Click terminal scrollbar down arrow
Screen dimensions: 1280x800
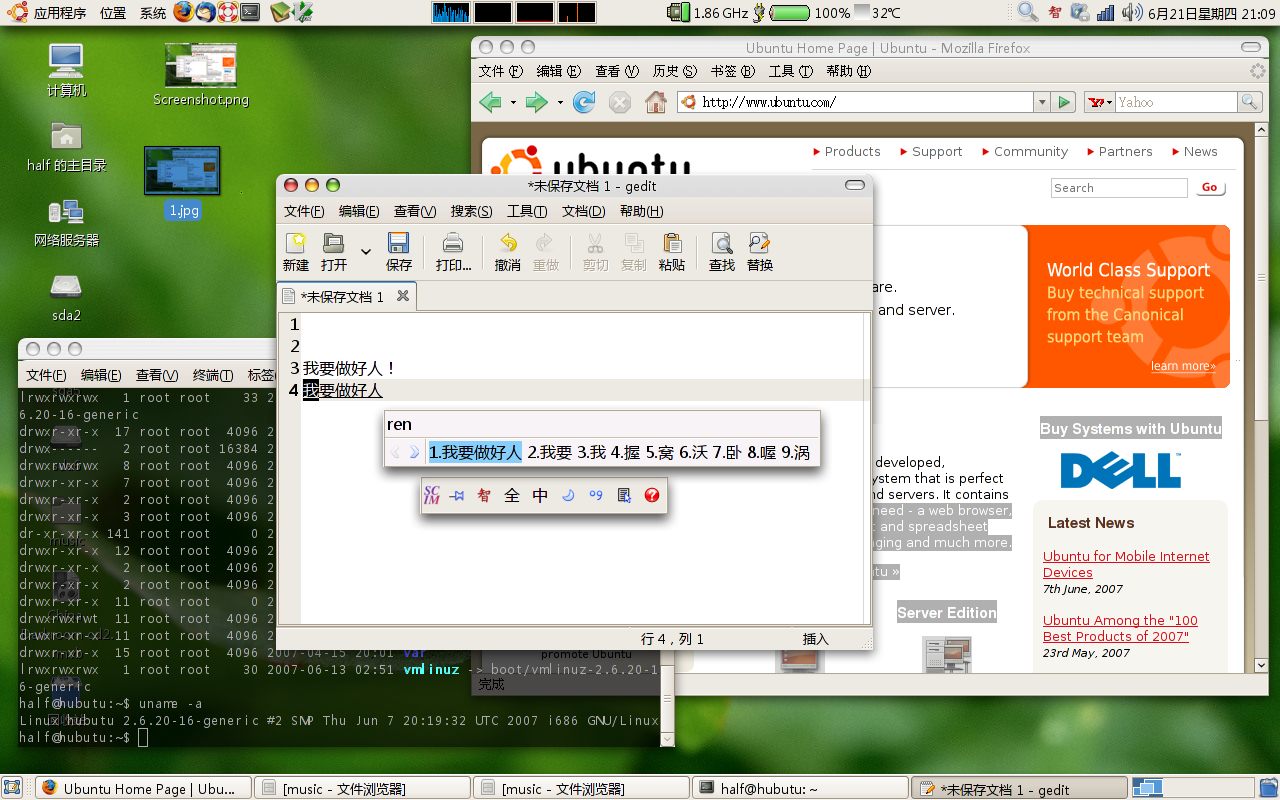pos(668,739)
